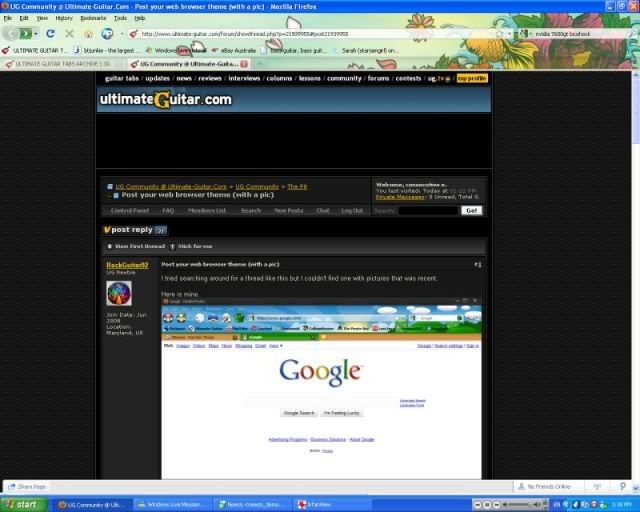Click the ultimateGuitar.com logo
The width and height of the screenshot is (640, 512).
(166, 100)
